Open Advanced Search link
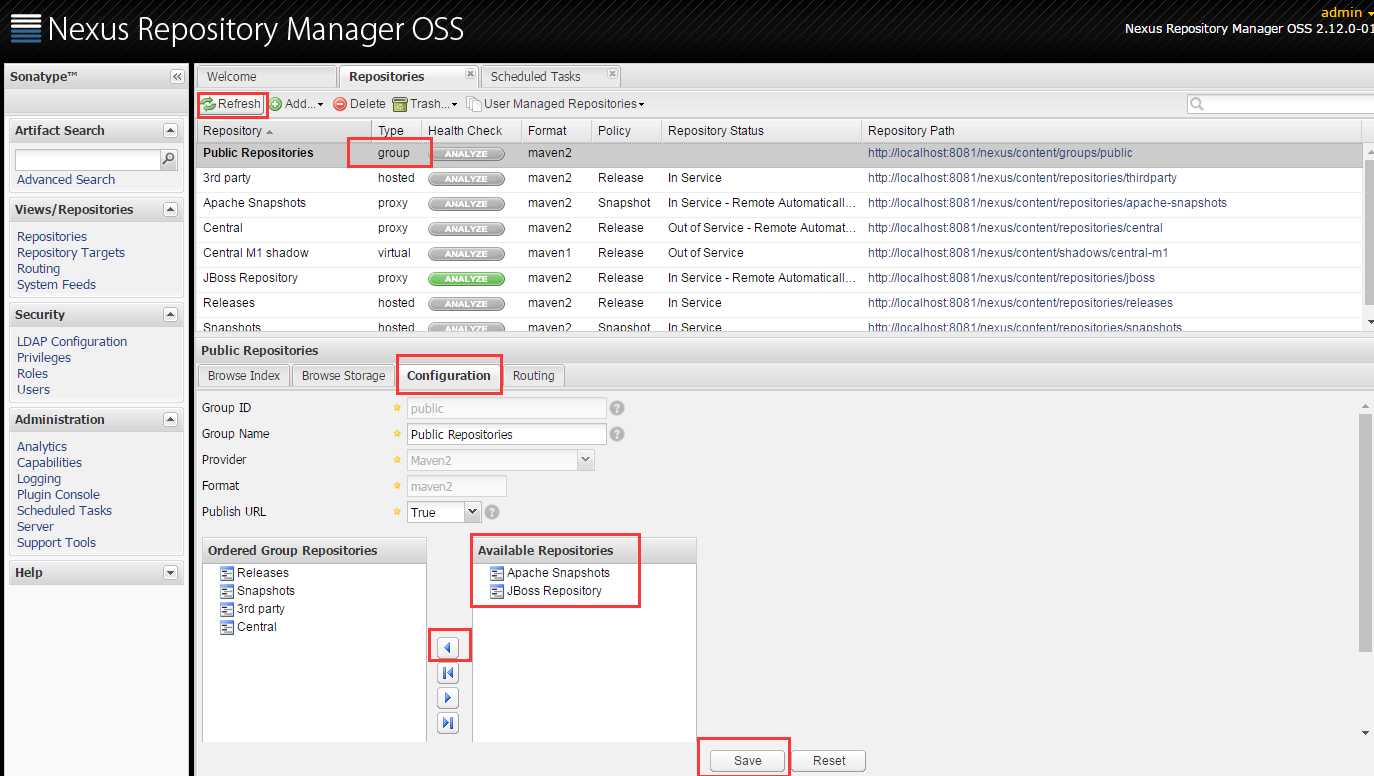1374x776 pixels. [66, 180]
